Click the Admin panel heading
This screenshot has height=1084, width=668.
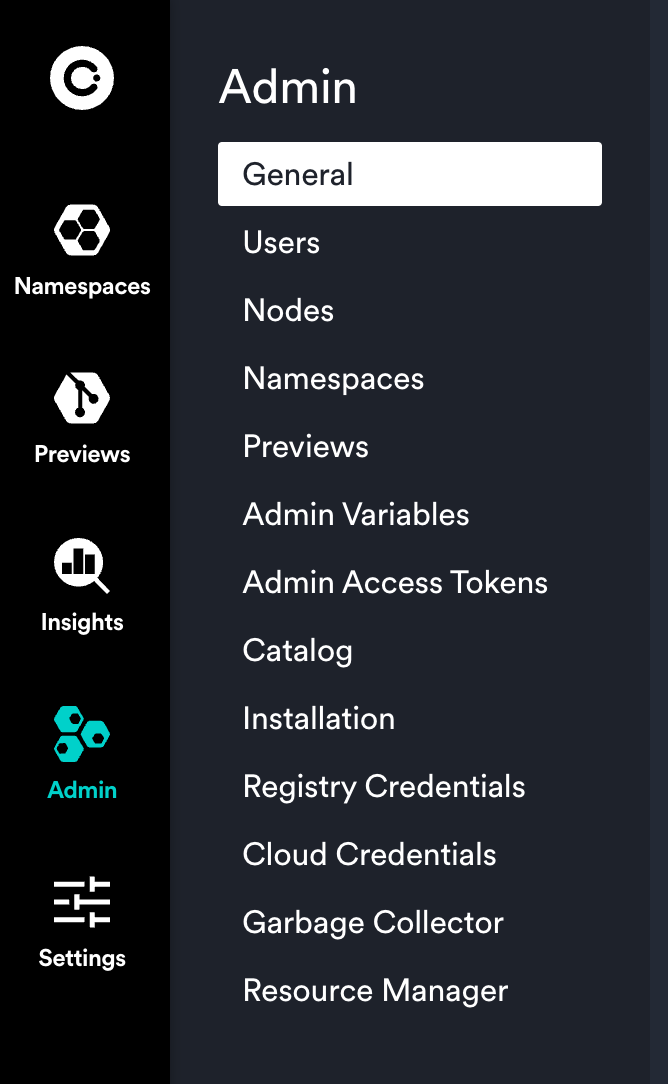[288, 87]
